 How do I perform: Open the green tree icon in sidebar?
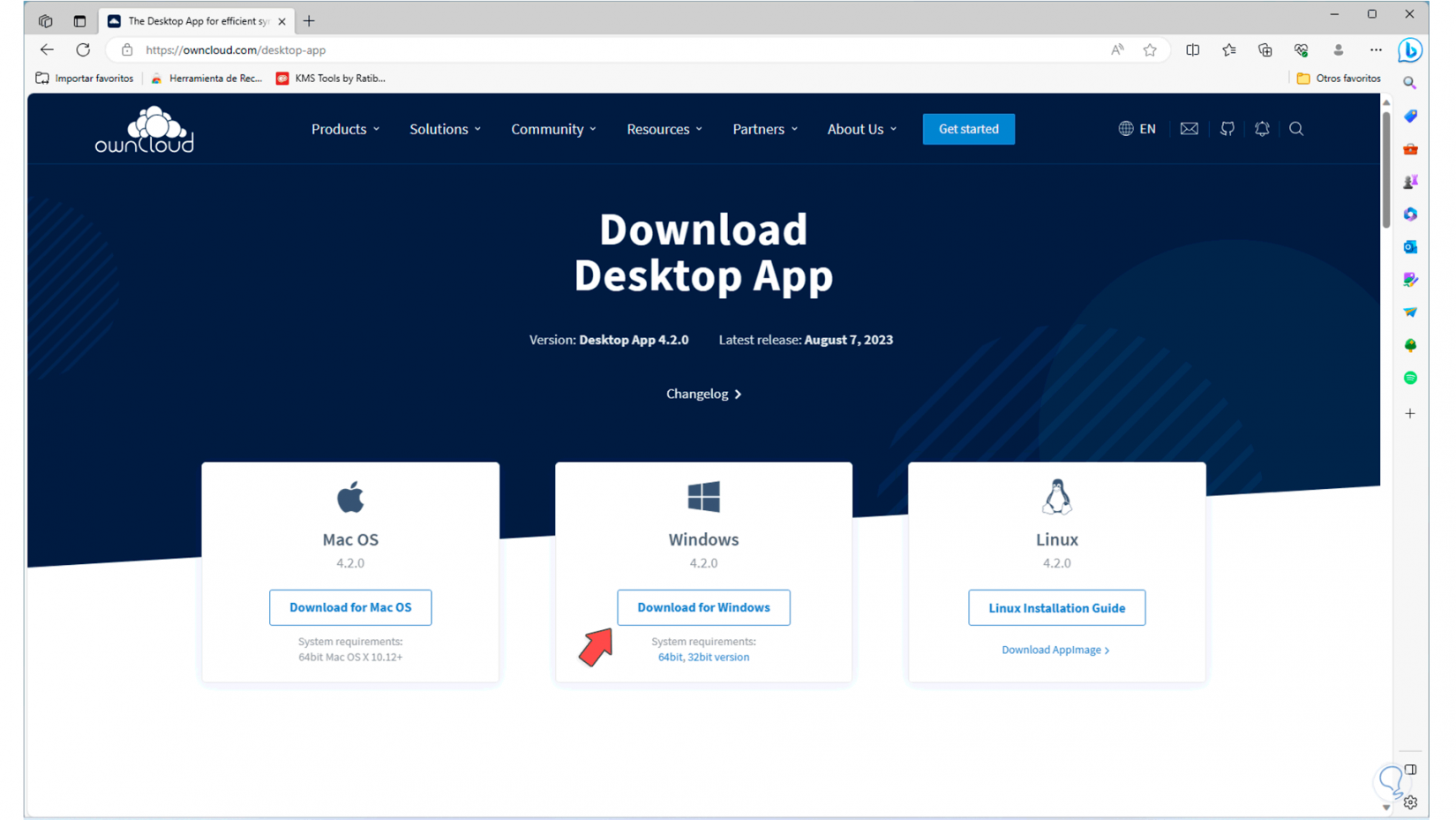pos(1410,345)
